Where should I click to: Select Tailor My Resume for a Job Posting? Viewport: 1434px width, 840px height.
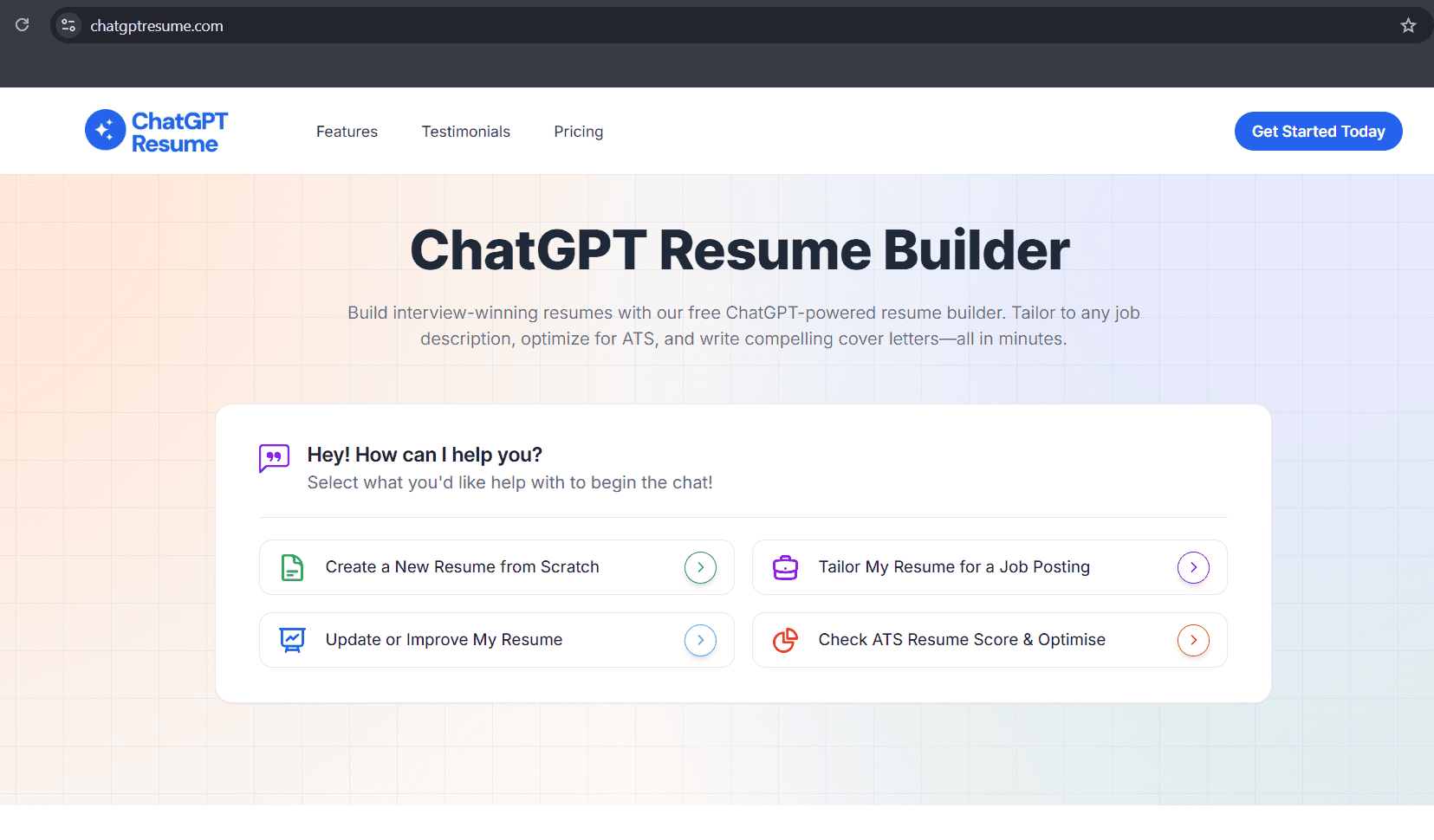click(990, 567)
